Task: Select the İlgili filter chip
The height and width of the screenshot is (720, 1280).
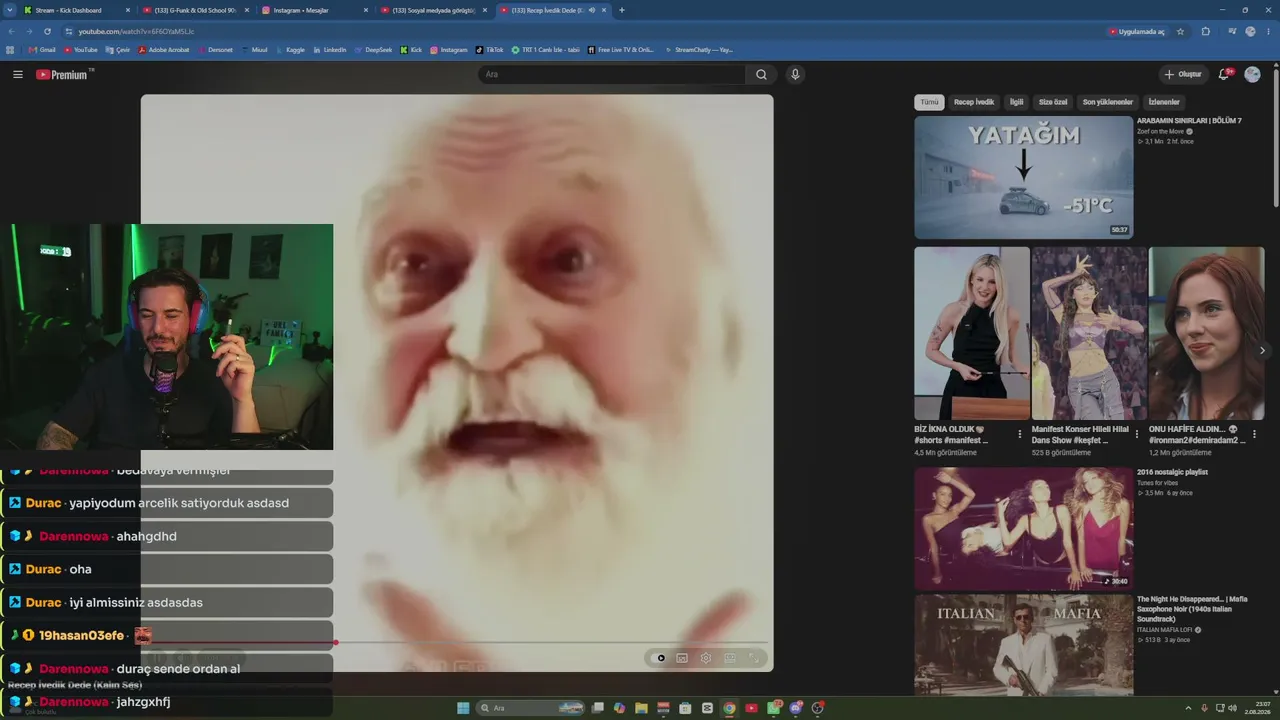Action: tap(1016, 102)
